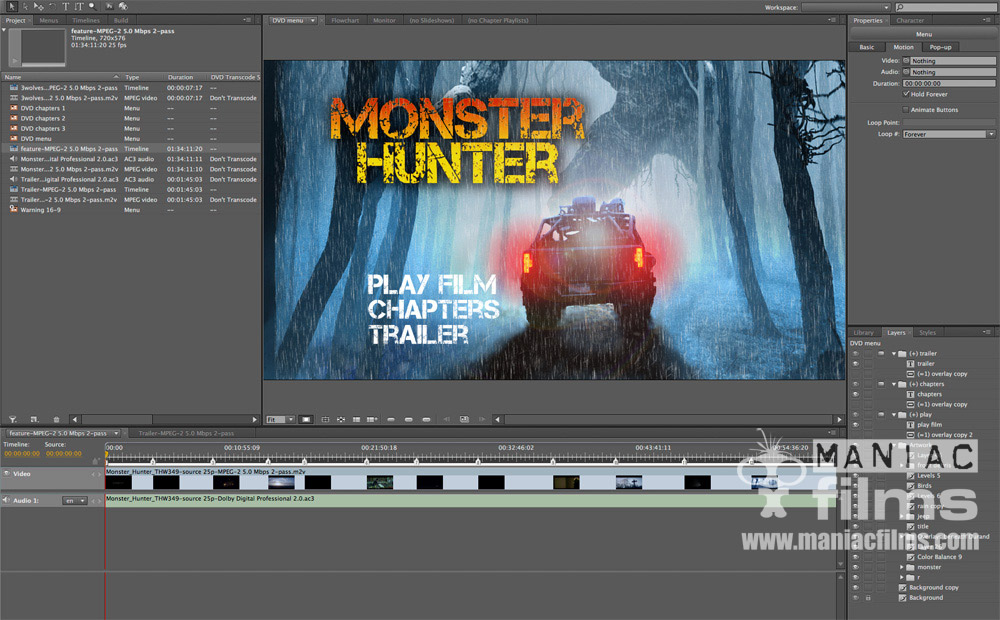The width and height of the screenshot is (1000, 620).
Task: Open the DVD menu tab dropdown arrow
Action: point(312,20)
